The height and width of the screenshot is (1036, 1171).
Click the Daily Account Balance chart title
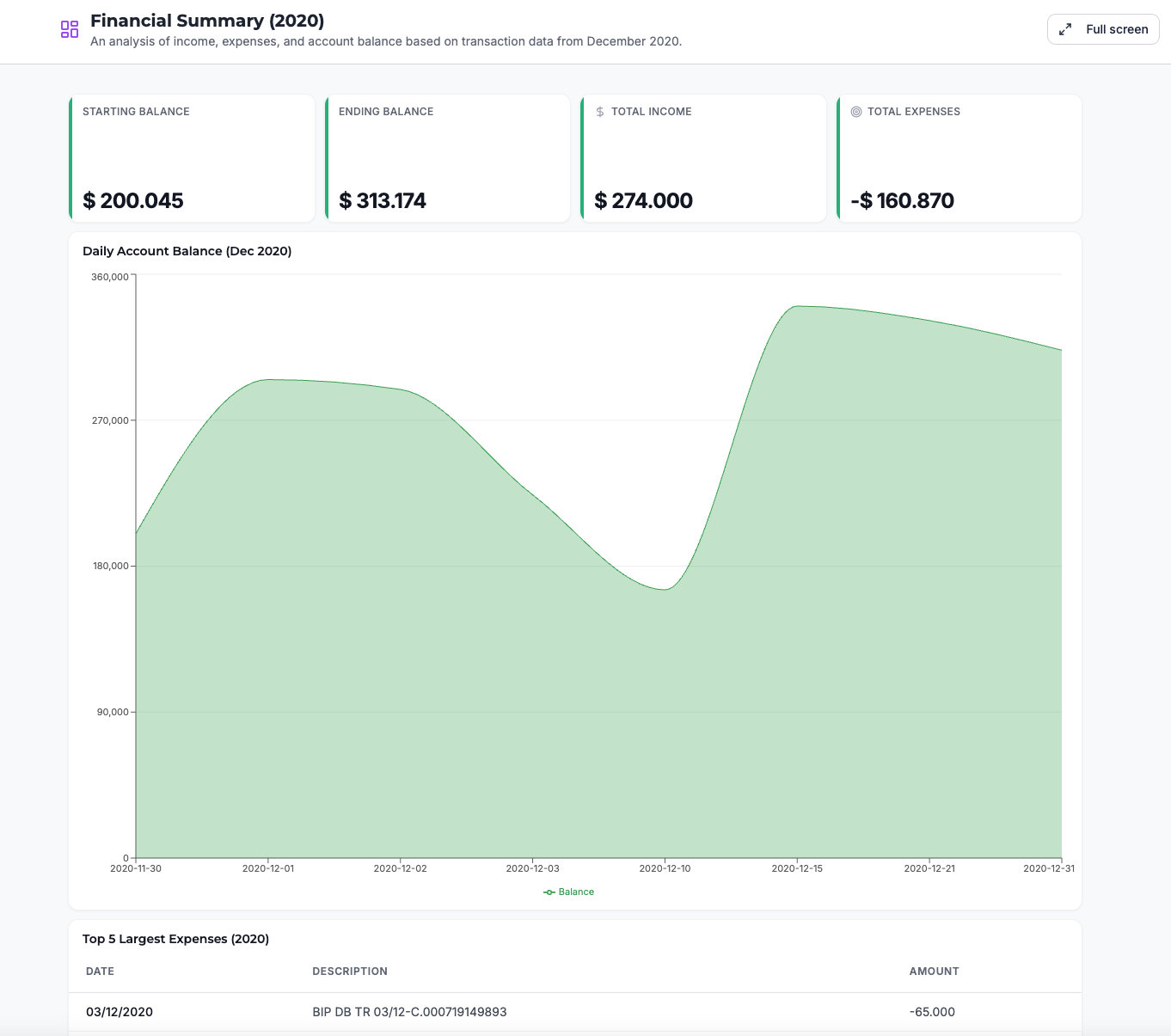pyautogui.click(x=187, y=251)
